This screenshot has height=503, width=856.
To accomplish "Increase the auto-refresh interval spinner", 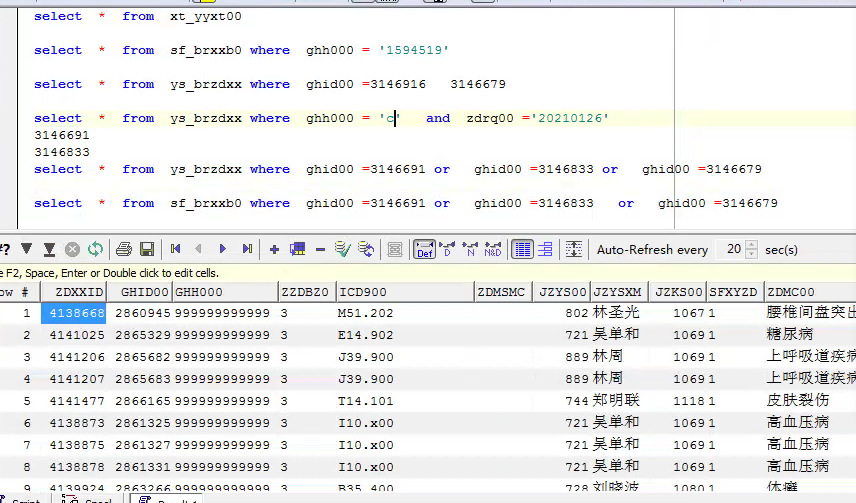I will click(x=750, y=245).
